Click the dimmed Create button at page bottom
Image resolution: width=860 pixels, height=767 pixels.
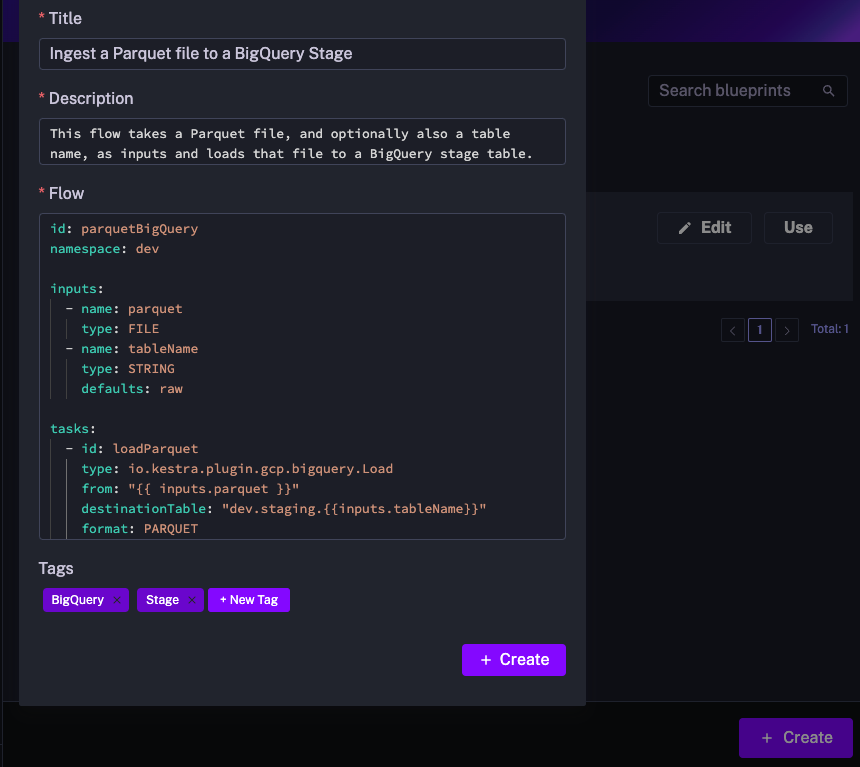795,738
